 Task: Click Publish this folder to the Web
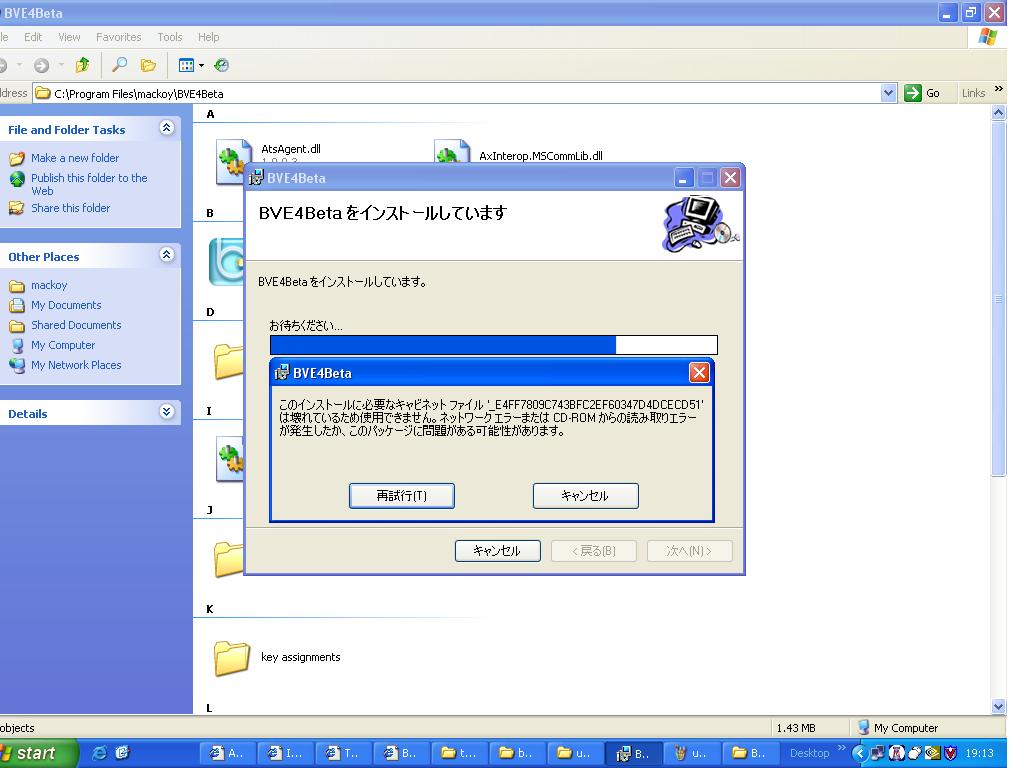[89, 184]
